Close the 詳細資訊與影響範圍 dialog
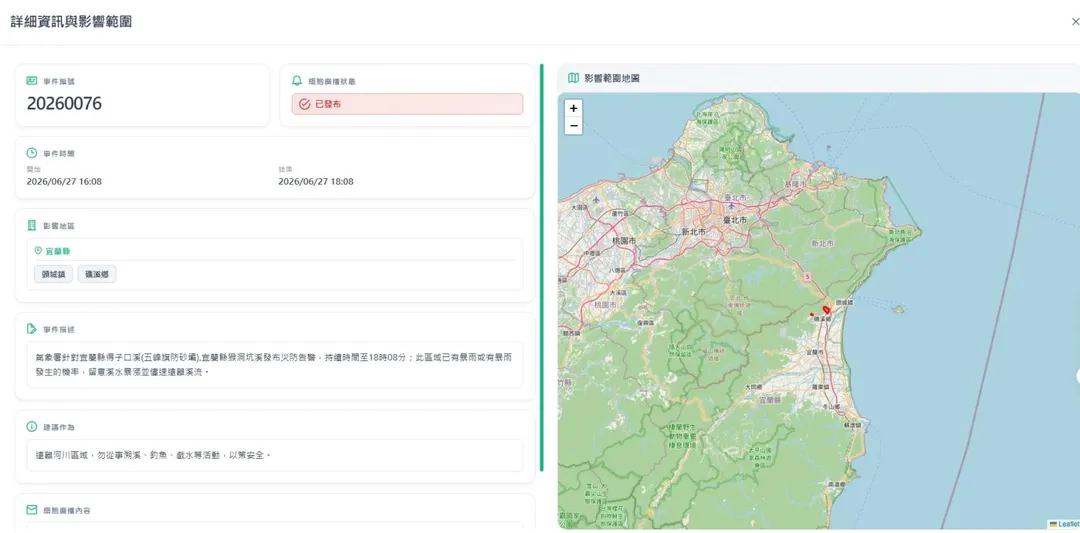 [1075, 22]
